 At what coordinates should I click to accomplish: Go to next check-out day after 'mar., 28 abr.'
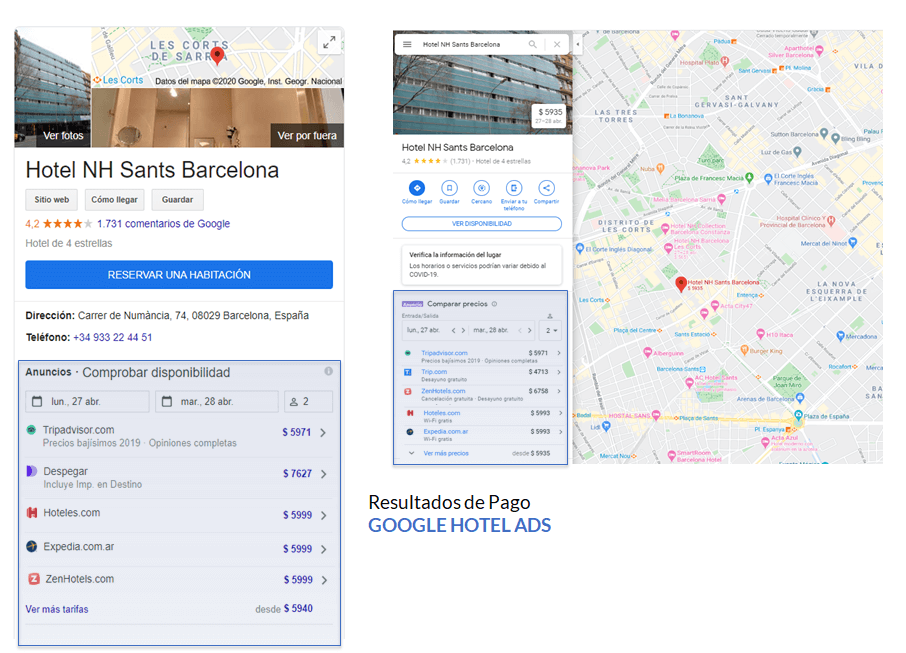(x=529, y=331)
